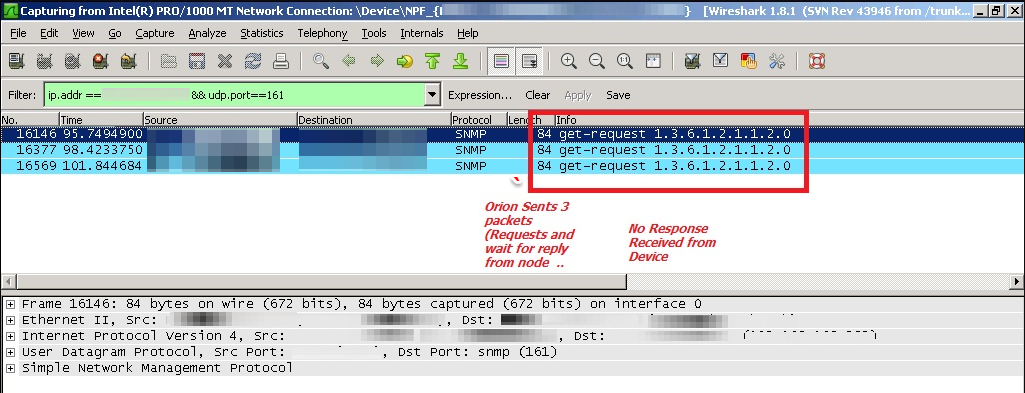Open help with the lifebuoy icon
This screenshot has height=393, width=1025.
pyautogui.click(x=816, y=61)
